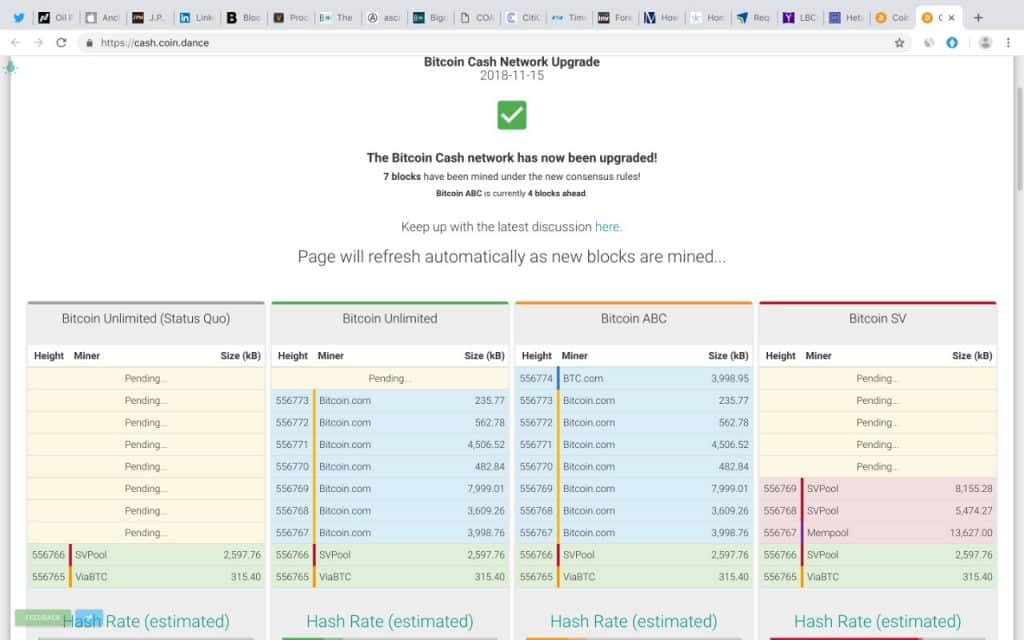Click the "Bitcoin ABC" column header

pos(633,319)
